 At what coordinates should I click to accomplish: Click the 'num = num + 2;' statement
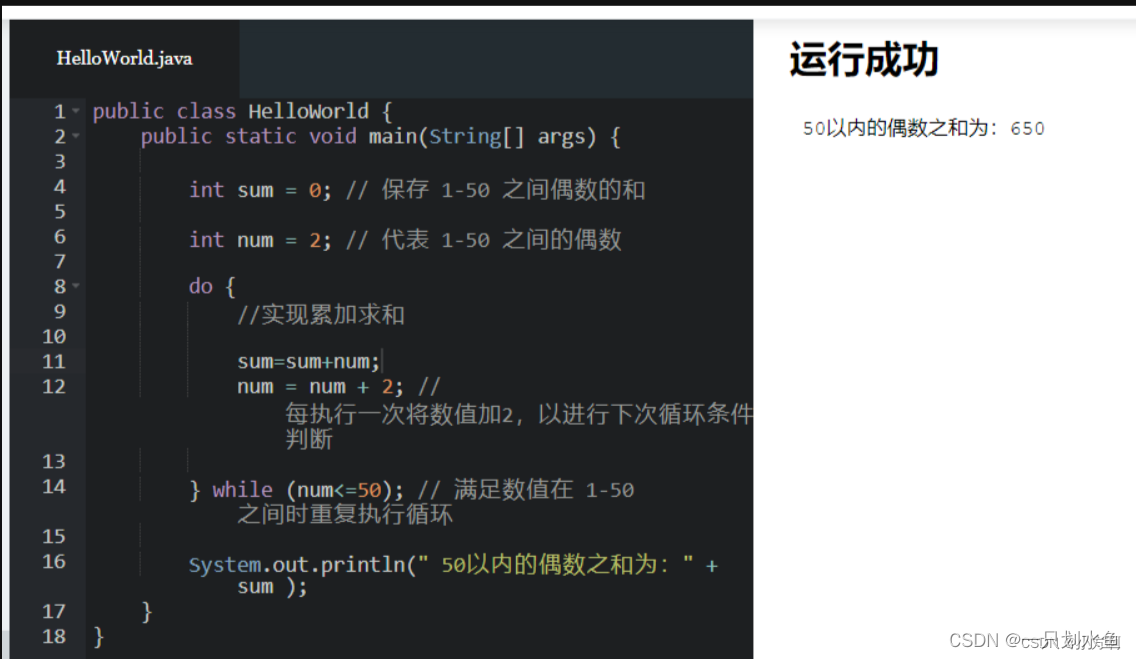click(x=320, y=387)
